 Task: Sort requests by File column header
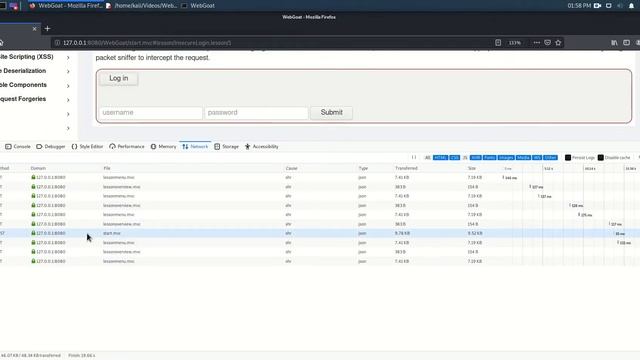tap(107, 168)
